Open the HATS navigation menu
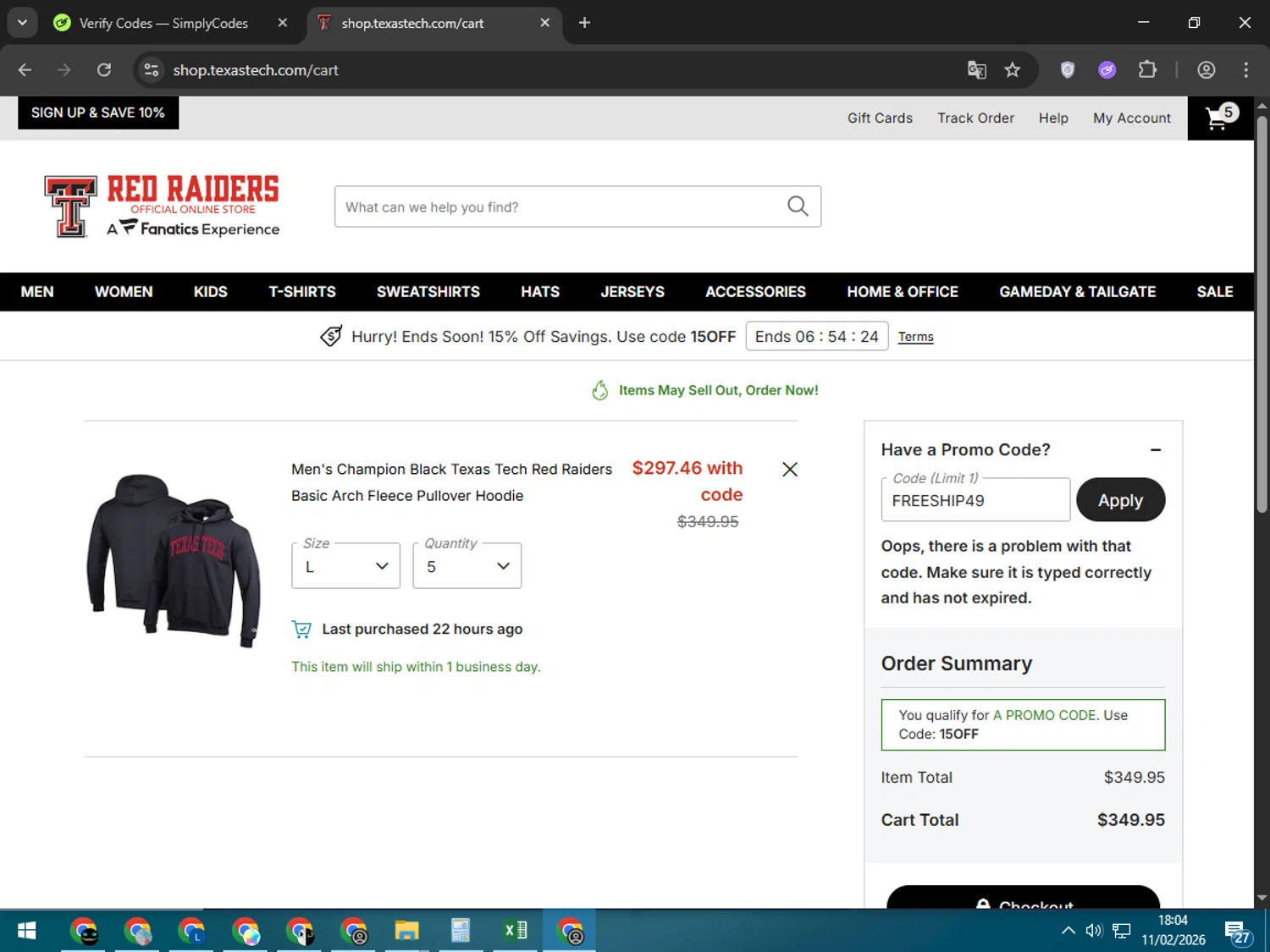This screenshot has width=1270, height=952. (x=540, y=292)
